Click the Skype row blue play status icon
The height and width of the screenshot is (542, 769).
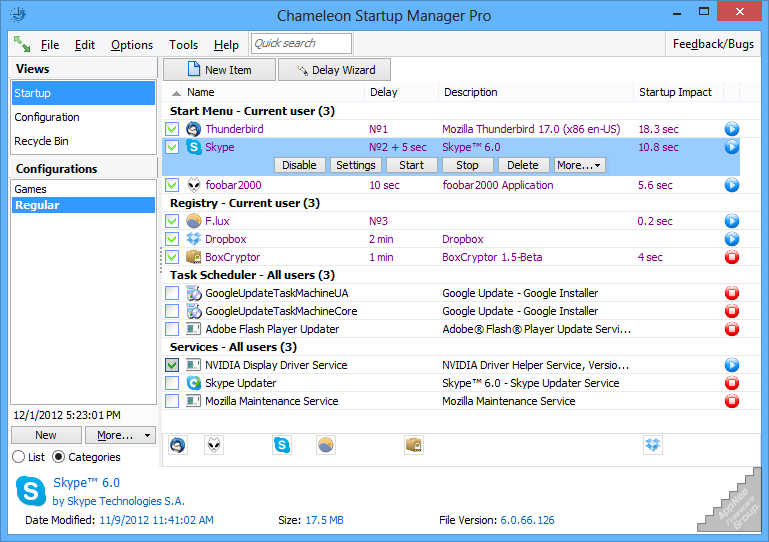pos(731,147)
